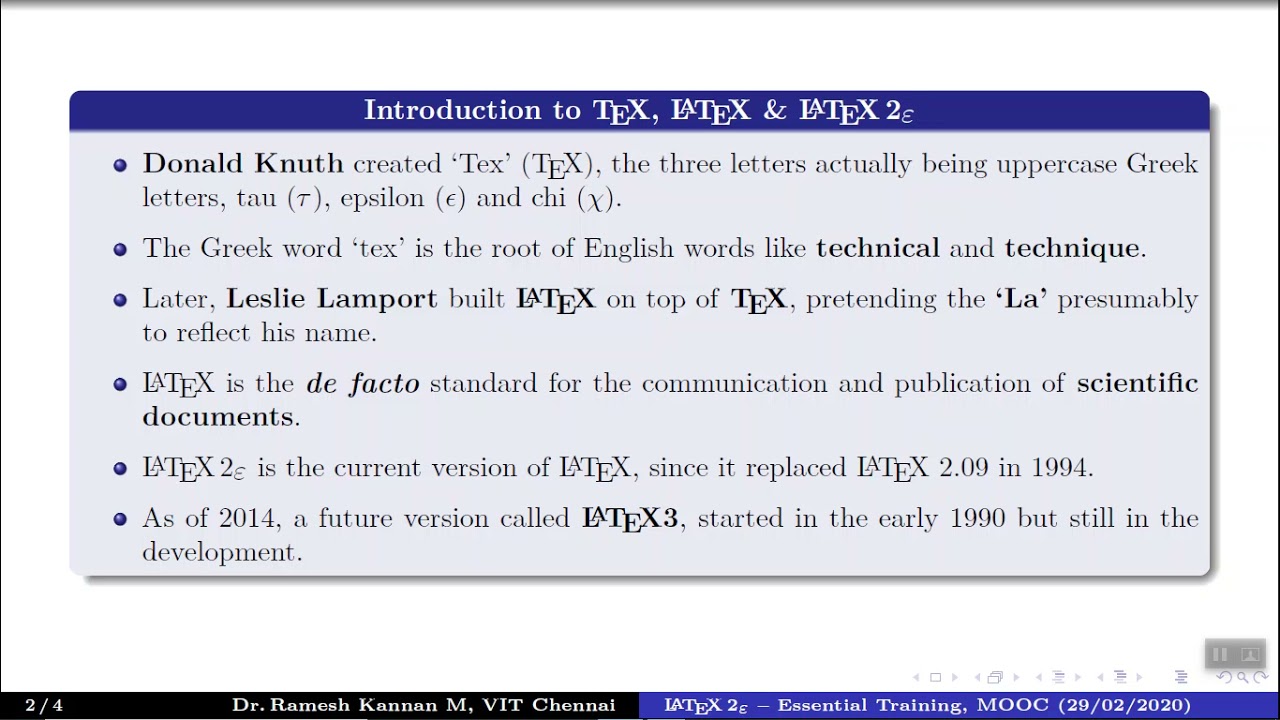The width and height of the screenshot is (1280, 720).
Task: Click the go-forward curved arrow icon
Action: (1261, 677)
